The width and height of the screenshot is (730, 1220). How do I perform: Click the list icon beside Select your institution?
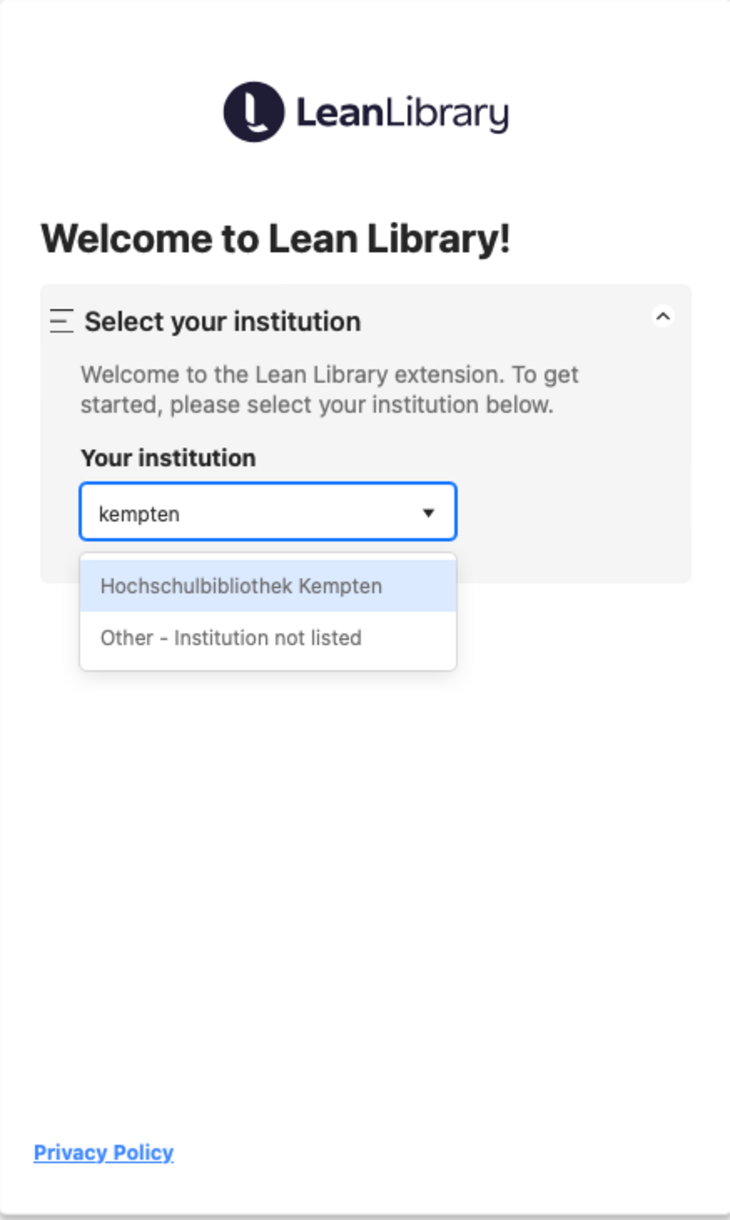[x=62, y=321]
